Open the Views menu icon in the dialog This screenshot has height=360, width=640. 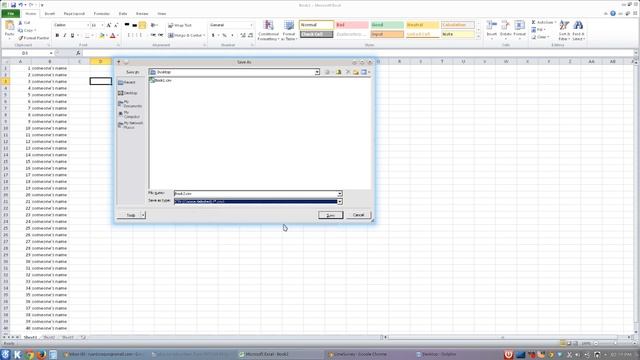[x=365, y=72]
